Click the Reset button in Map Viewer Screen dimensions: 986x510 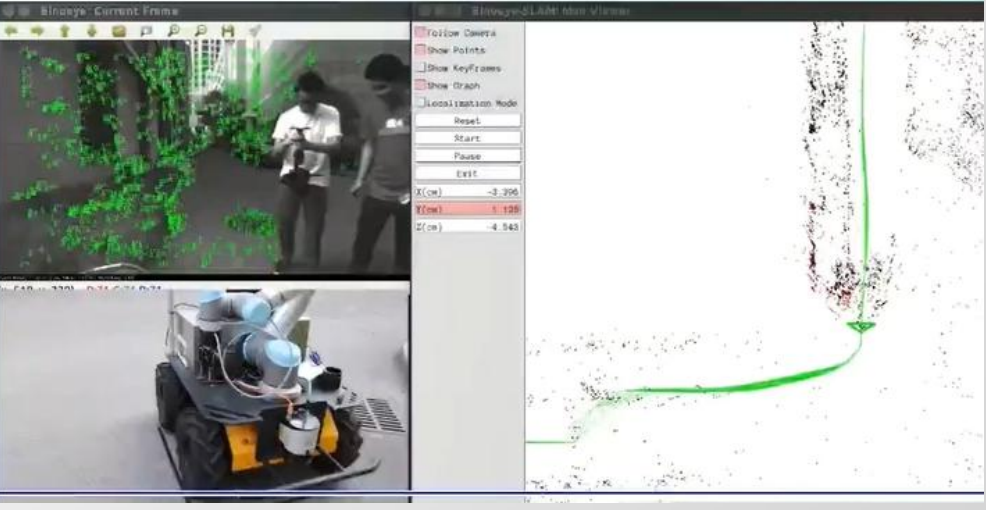468,120
